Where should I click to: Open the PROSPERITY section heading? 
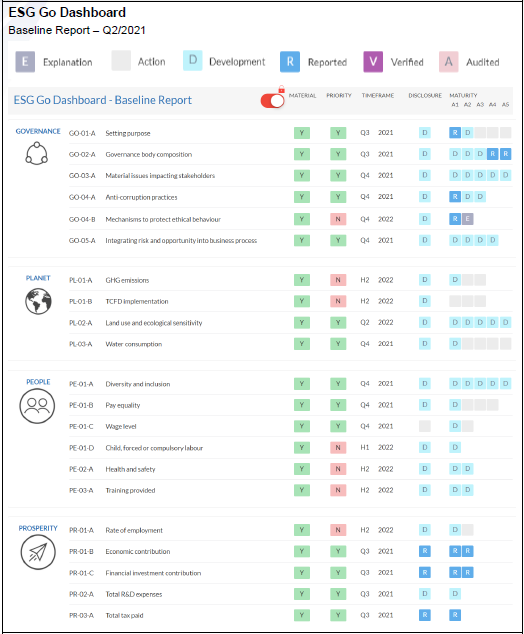(x=38, y=528)
